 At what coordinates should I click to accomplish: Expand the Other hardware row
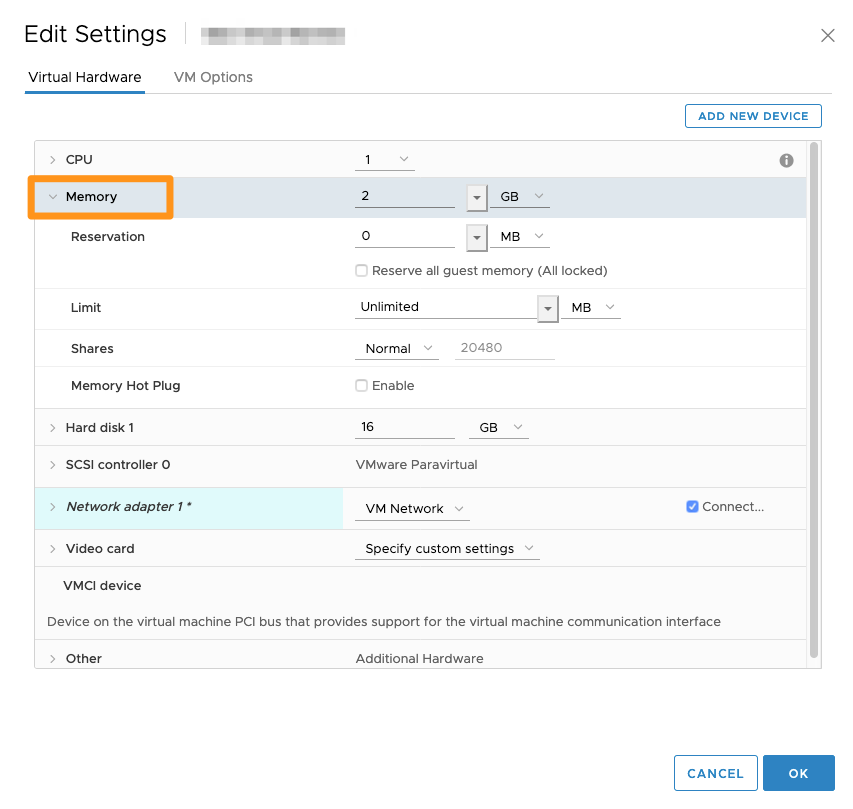coord(53,659)
